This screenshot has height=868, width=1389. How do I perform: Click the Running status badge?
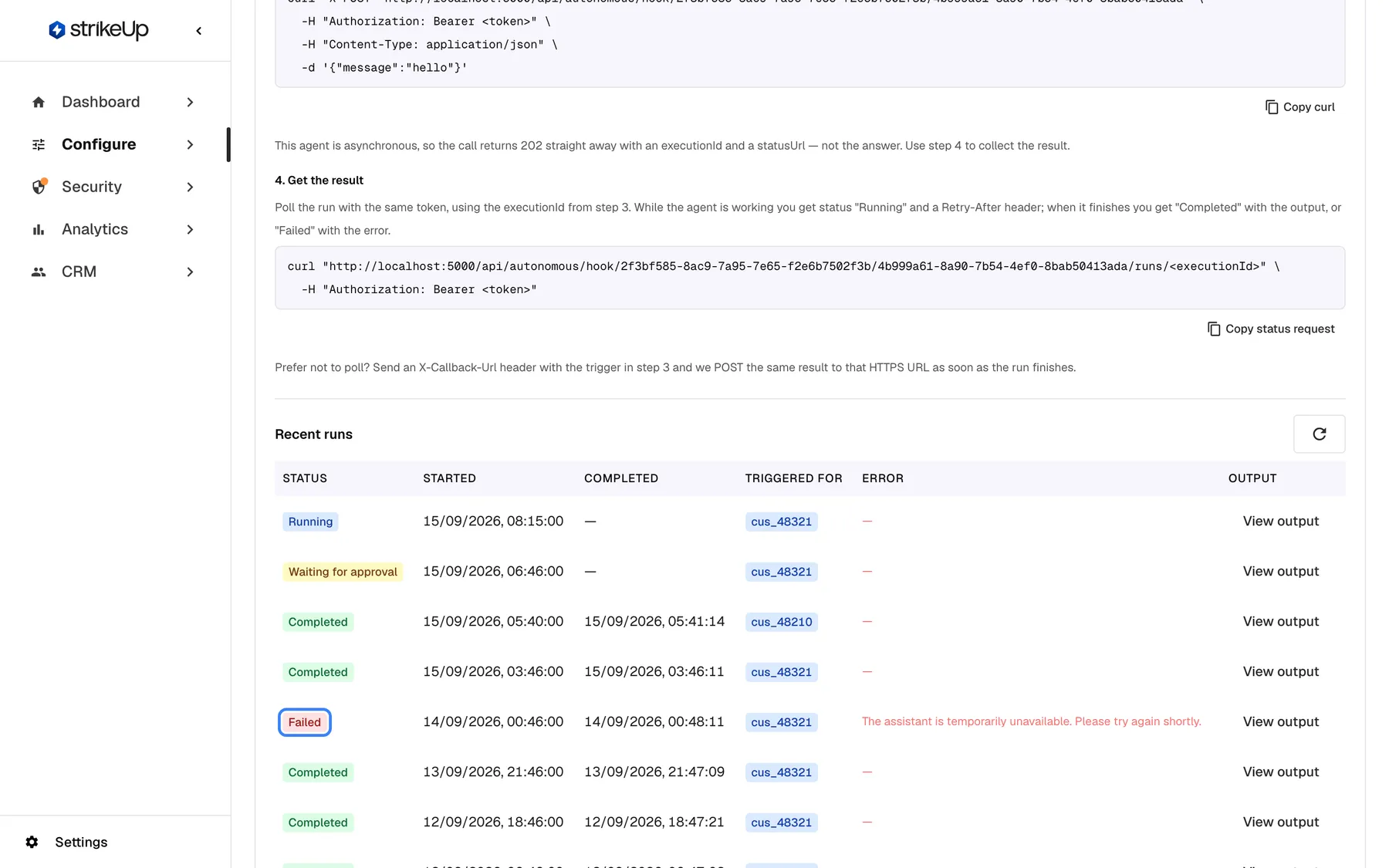(310, 522)
